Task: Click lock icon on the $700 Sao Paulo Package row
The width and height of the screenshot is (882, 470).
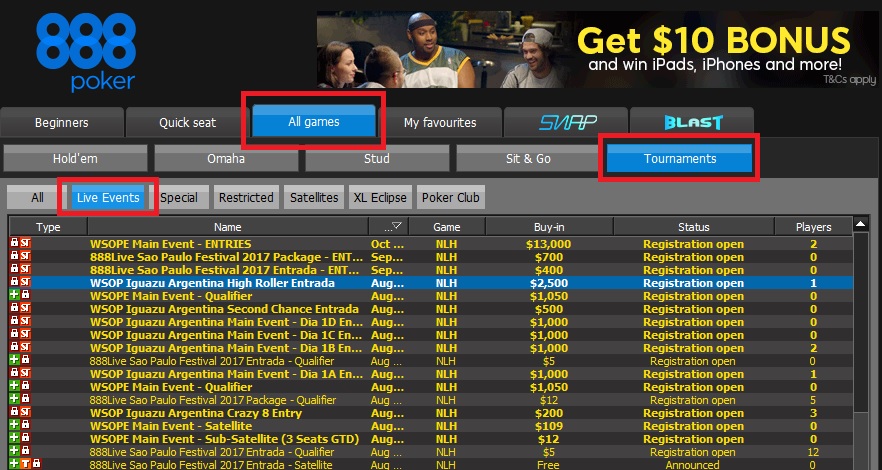Action: (15, 257)
